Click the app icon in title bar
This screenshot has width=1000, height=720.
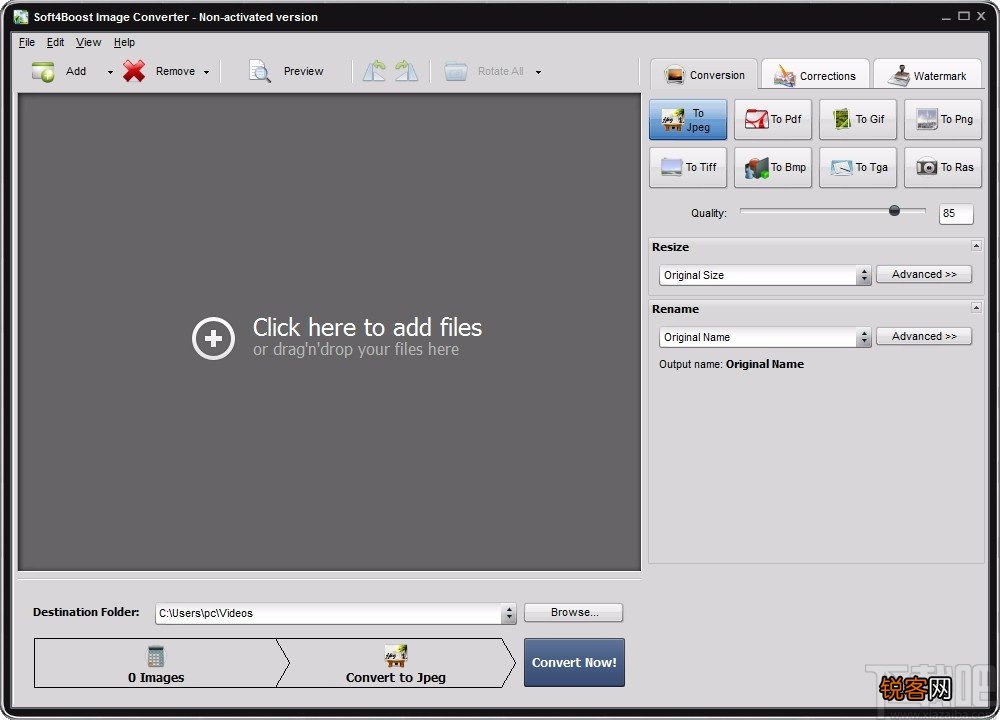(21, 17)
